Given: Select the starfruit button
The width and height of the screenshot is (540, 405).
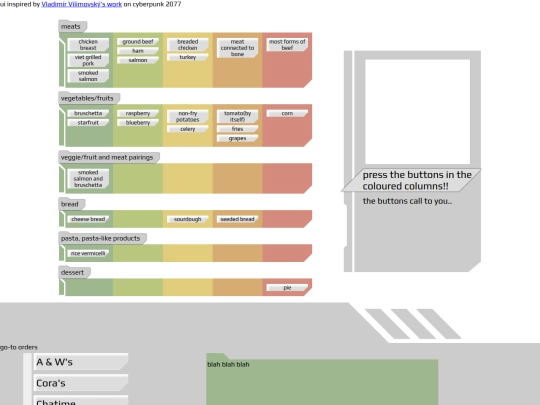Looking at the screenshot, I should (88, 123).
